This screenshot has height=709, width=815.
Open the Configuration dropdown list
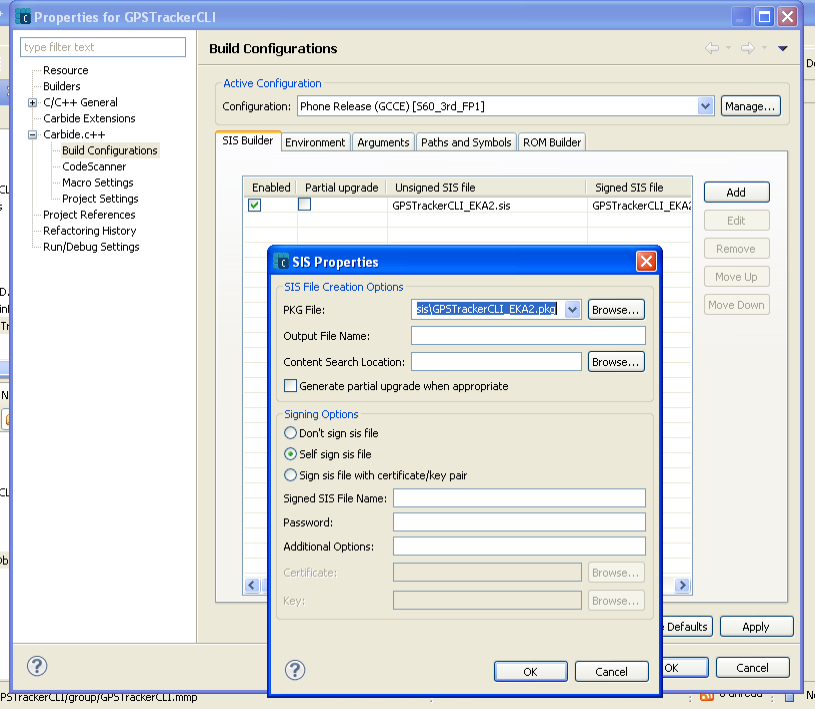704,106
